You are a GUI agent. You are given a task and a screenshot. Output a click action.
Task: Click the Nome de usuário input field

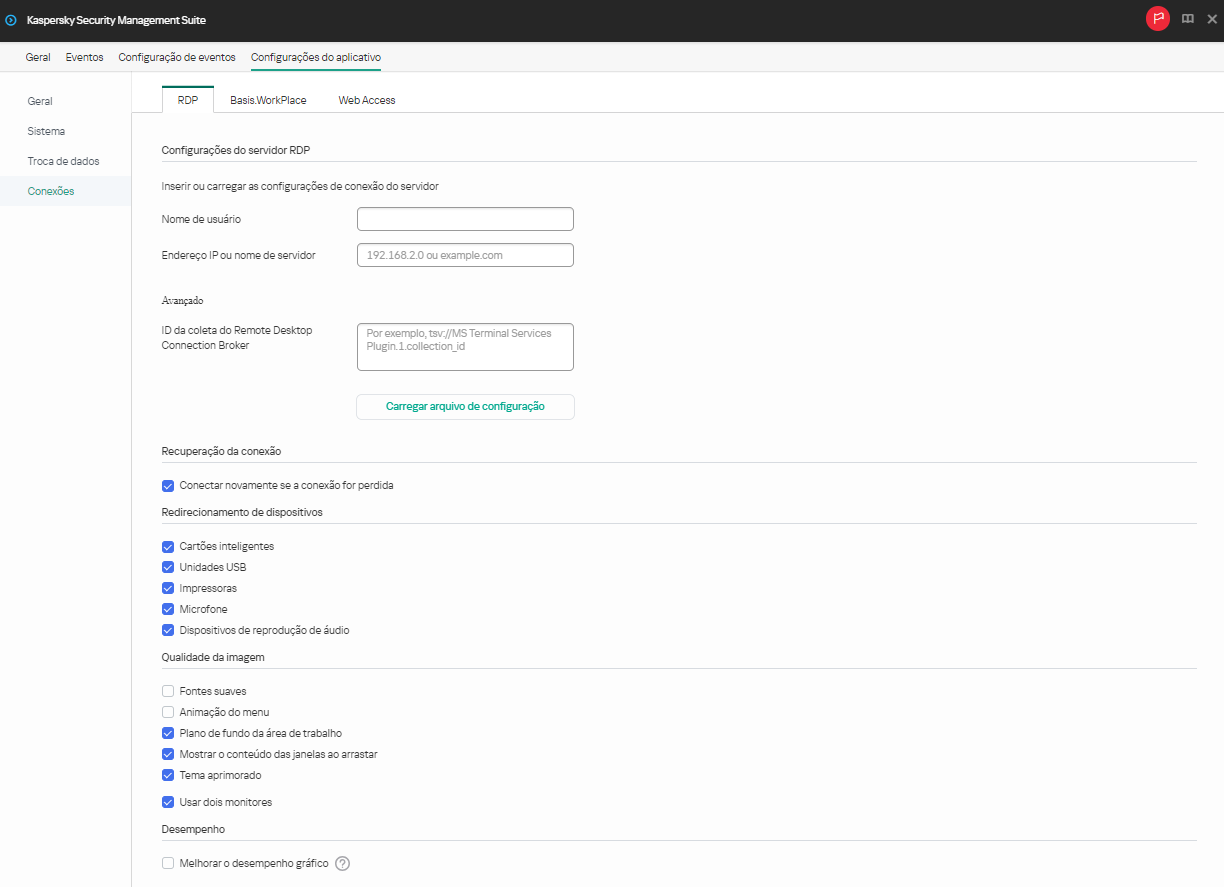465,218
